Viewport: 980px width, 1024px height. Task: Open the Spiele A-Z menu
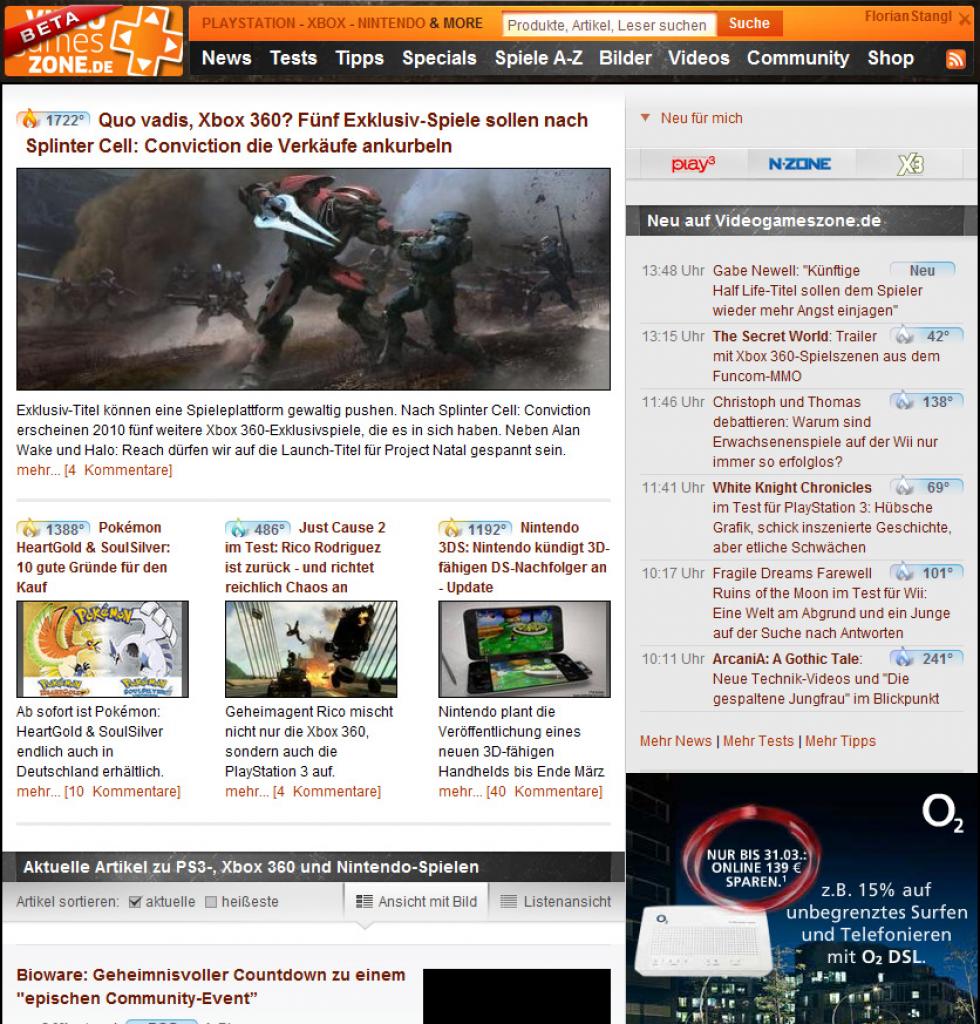coord(539,58)
